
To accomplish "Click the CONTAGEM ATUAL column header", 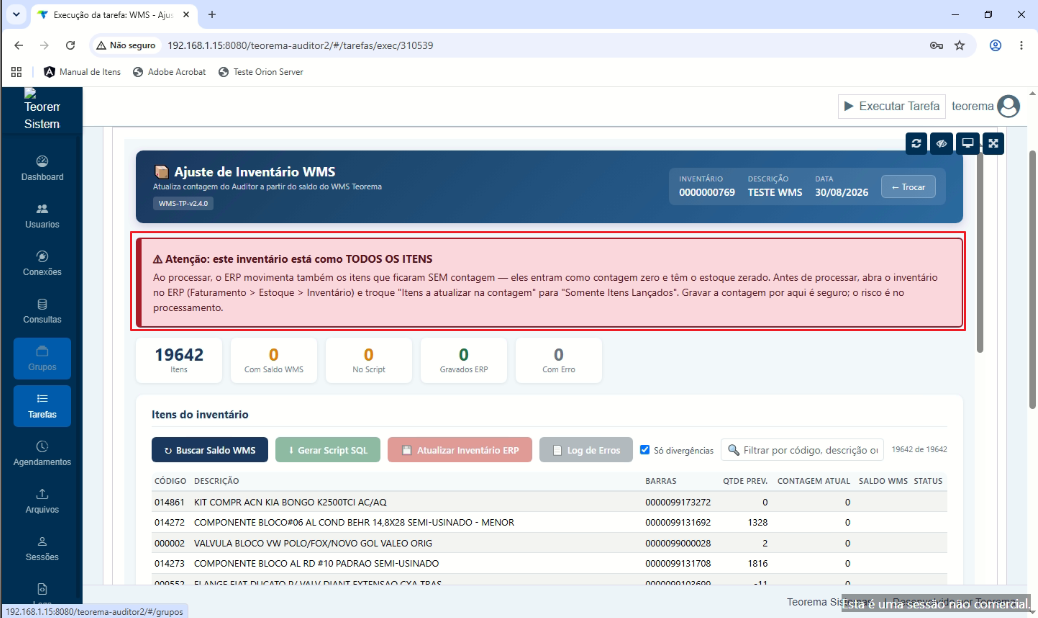I will 814,481.
